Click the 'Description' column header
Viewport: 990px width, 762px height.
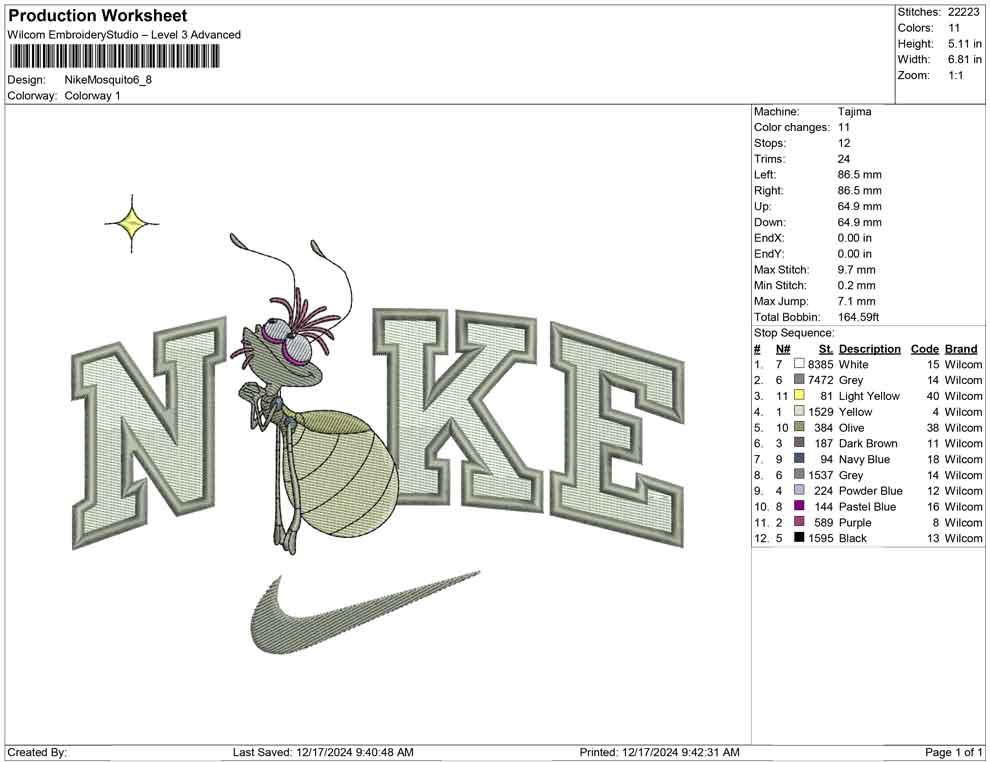point(869,348)
